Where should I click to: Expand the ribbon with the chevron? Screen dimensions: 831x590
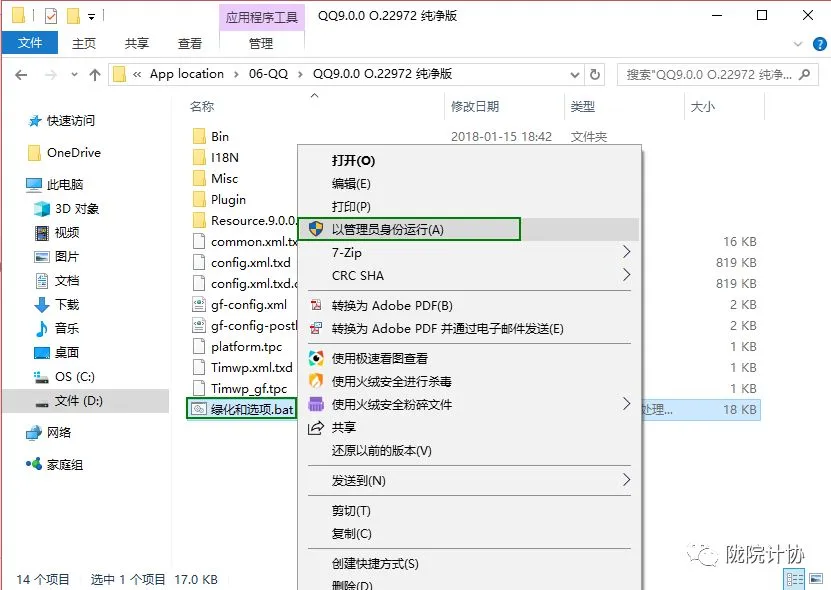[x=798, y=44]
